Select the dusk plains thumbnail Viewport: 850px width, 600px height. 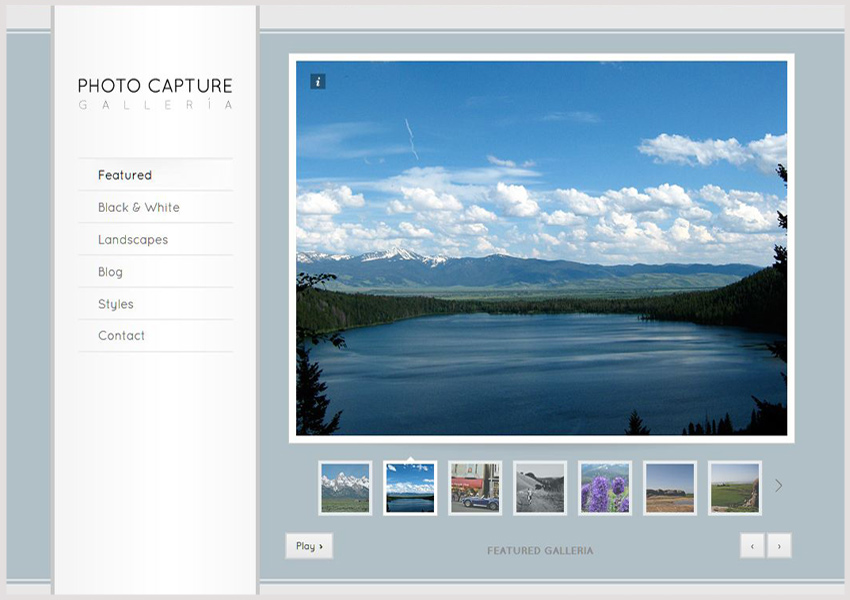(x=670, y=488)
